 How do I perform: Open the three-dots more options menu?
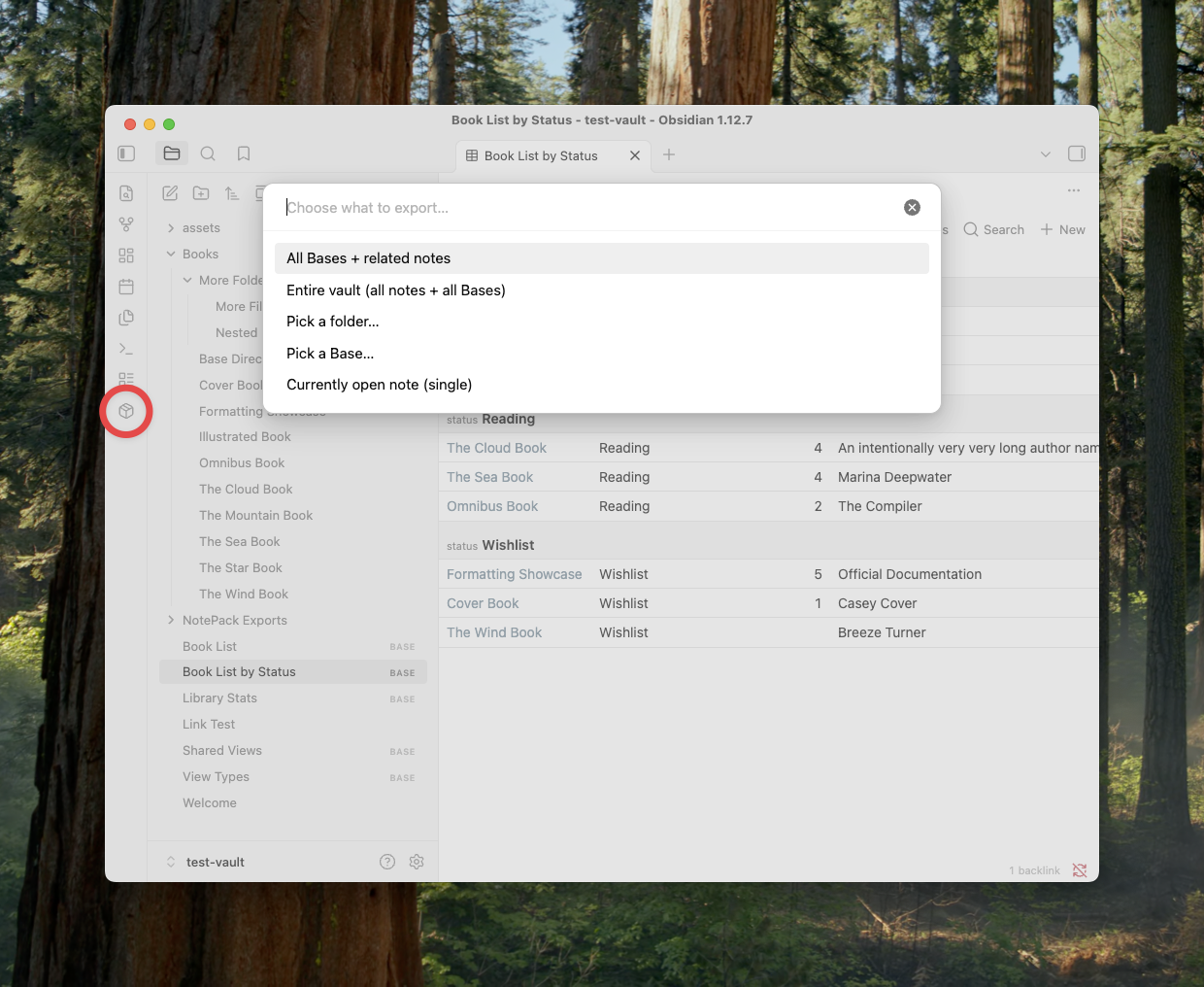[1074, 190]
